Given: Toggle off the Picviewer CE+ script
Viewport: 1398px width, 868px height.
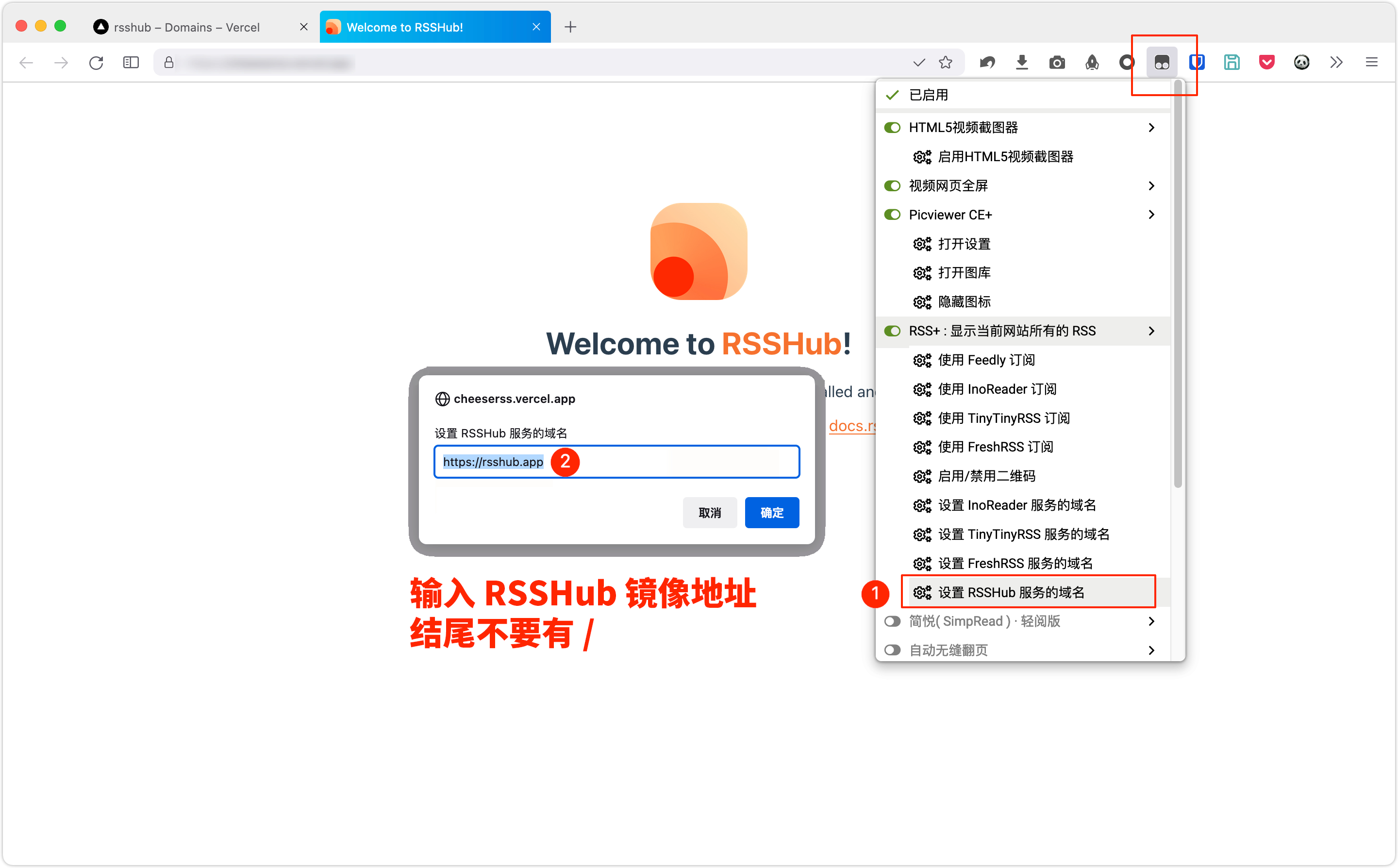Looking at the screenshot, I should [892, 215].
